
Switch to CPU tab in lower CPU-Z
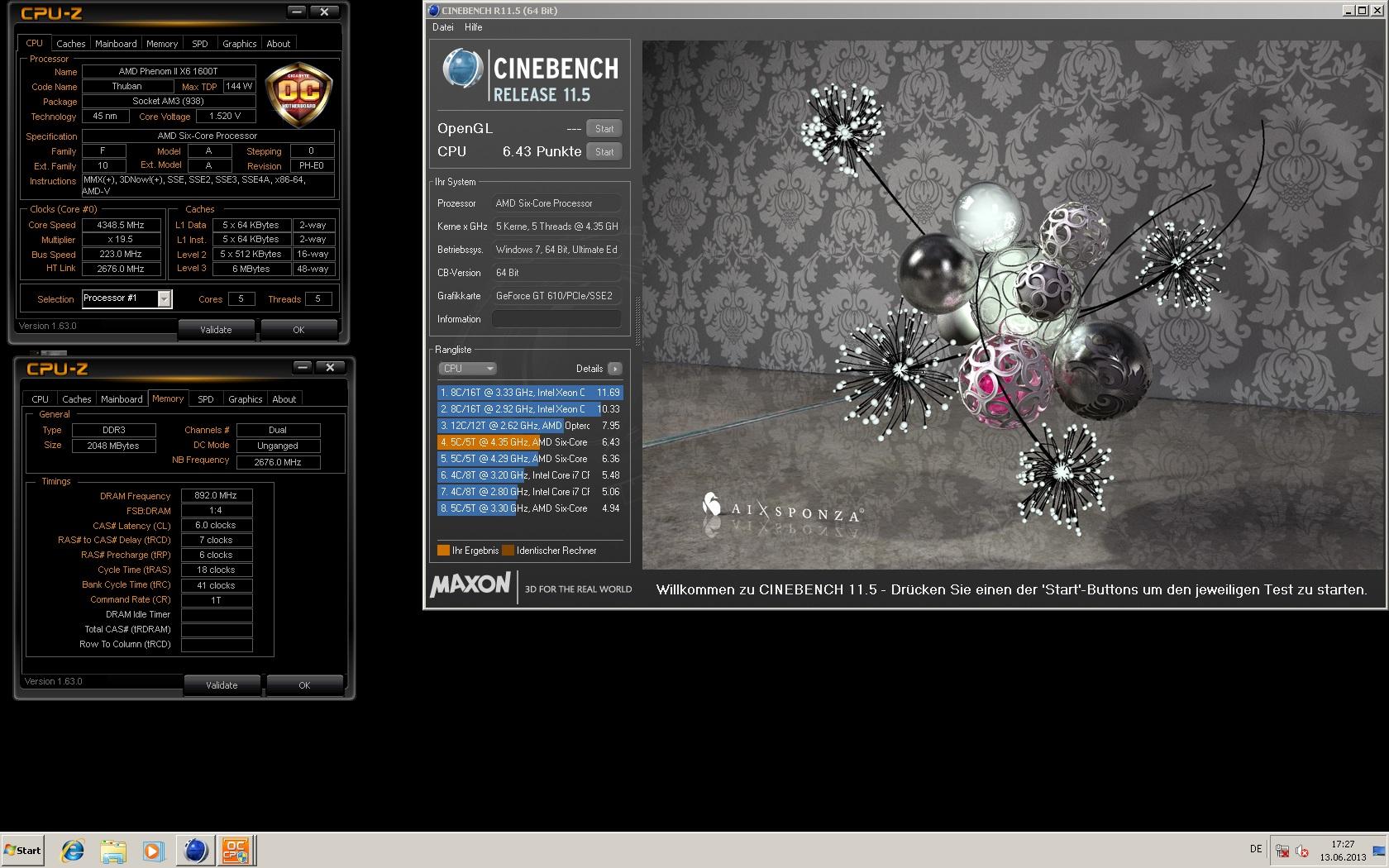point(40,399)
